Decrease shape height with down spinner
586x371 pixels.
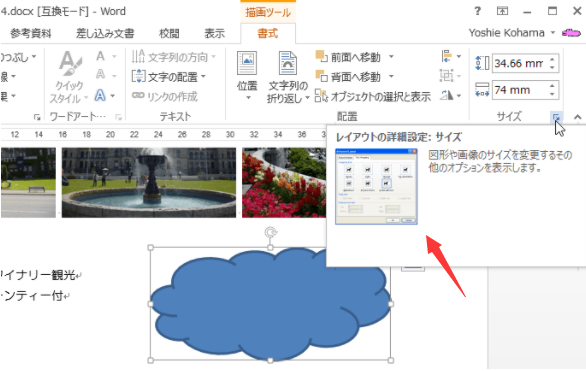click(x=552, y=68)
